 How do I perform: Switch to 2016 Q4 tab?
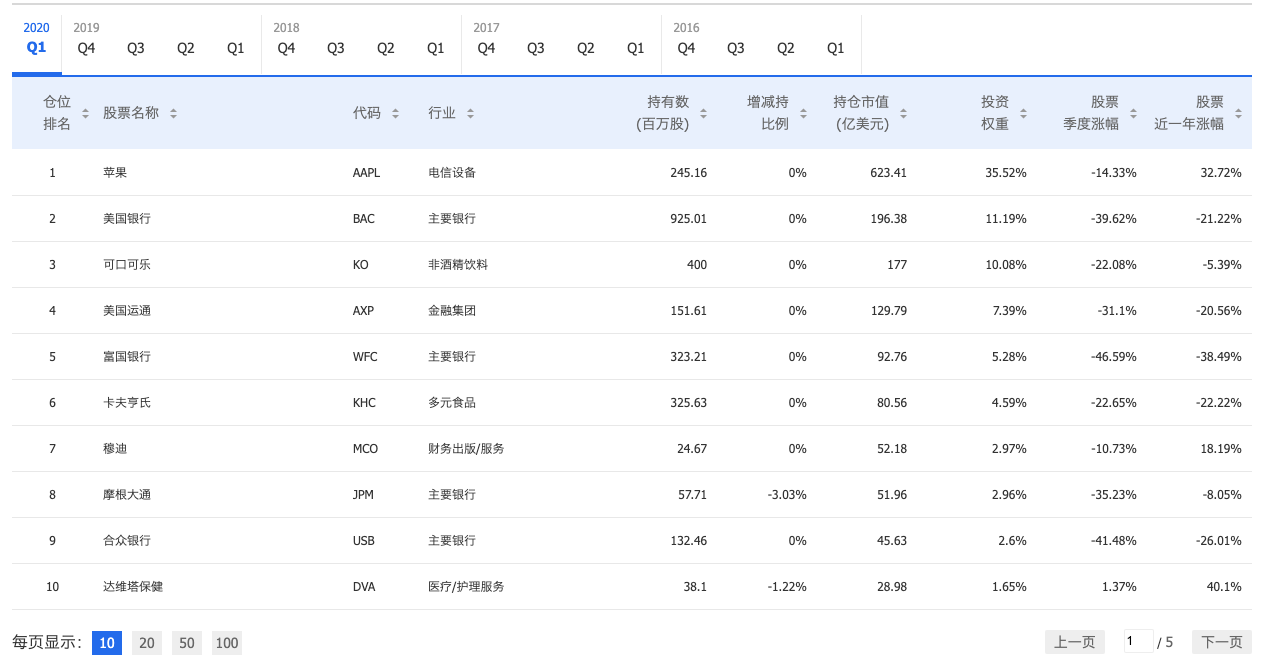tap(687, 48)
